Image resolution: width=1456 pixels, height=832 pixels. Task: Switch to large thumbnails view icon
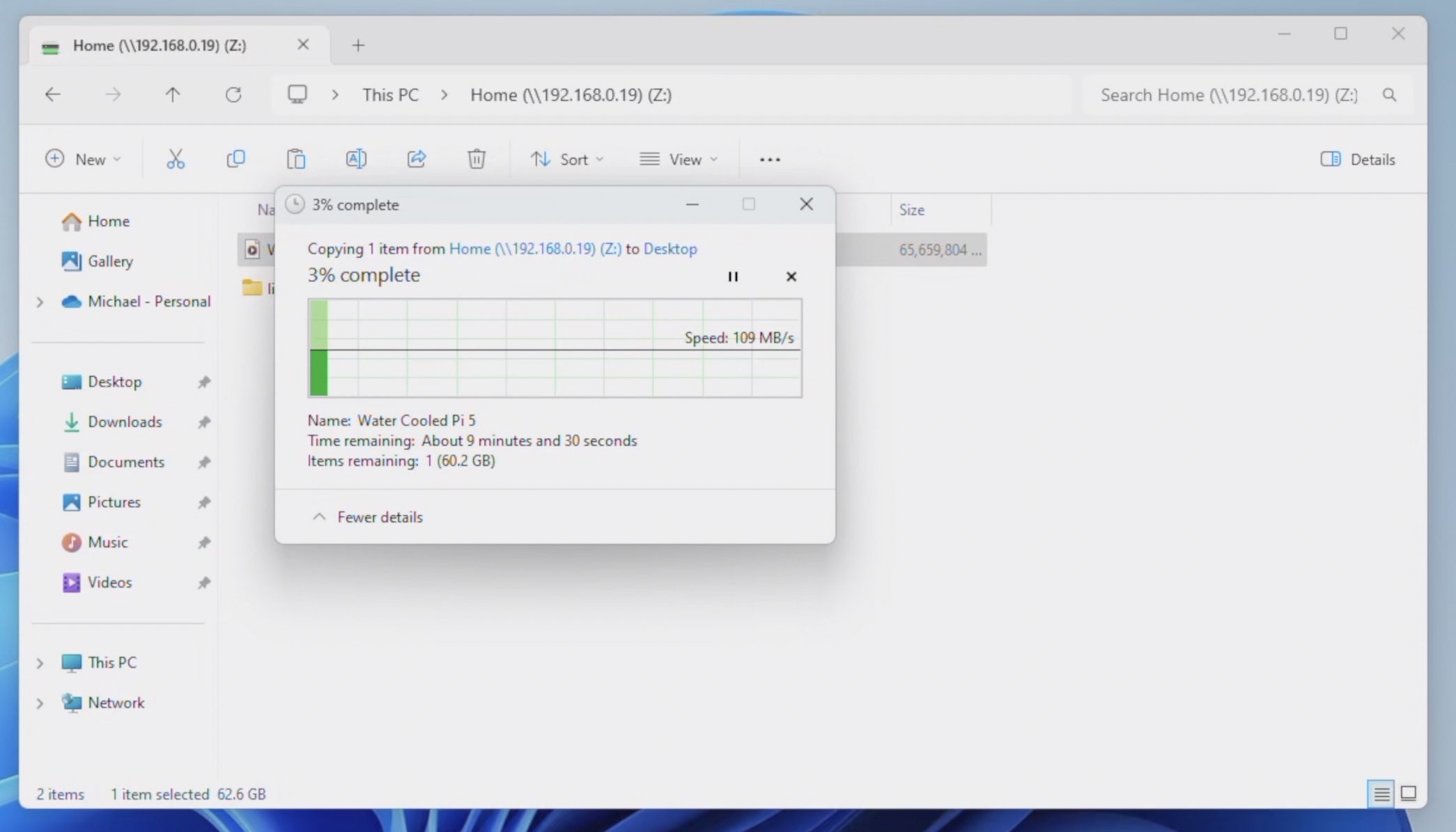1409,794
